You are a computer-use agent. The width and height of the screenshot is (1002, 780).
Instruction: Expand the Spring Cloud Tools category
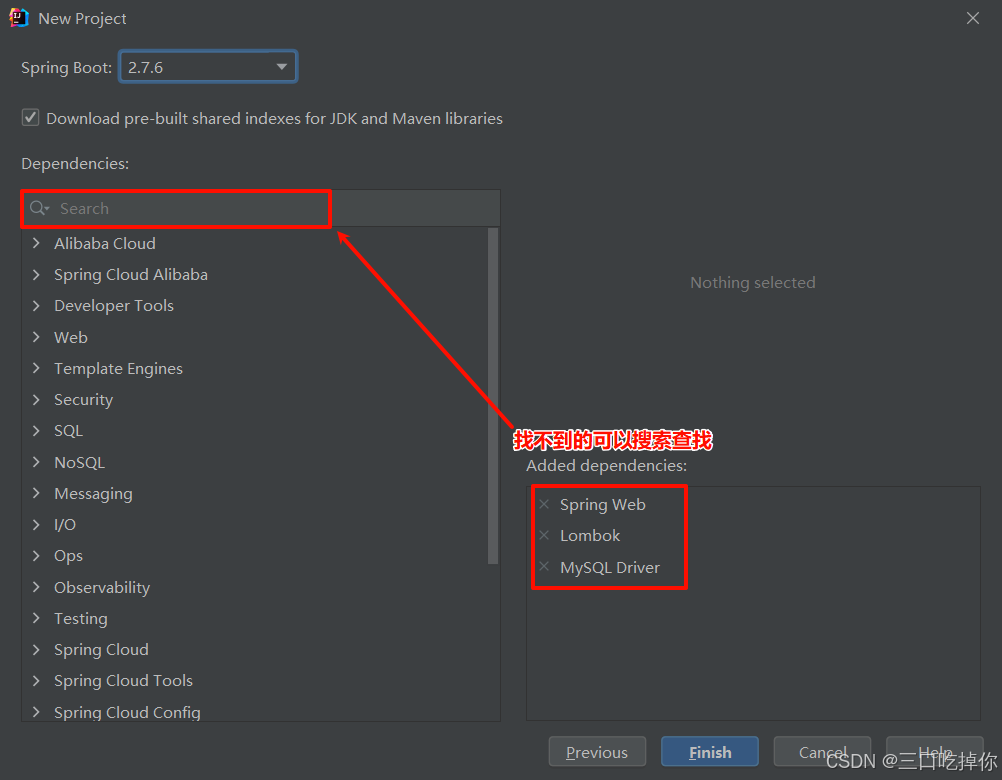pos(36,682)
